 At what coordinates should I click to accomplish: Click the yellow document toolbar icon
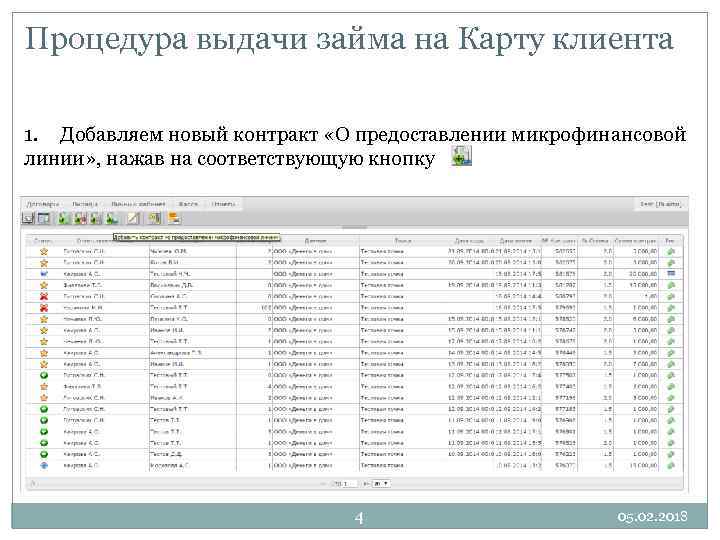pos(155,218)
